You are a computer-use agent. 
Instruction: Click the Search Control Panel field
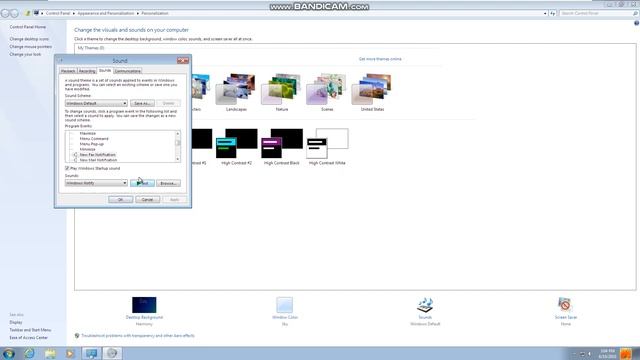click(596, 13)
